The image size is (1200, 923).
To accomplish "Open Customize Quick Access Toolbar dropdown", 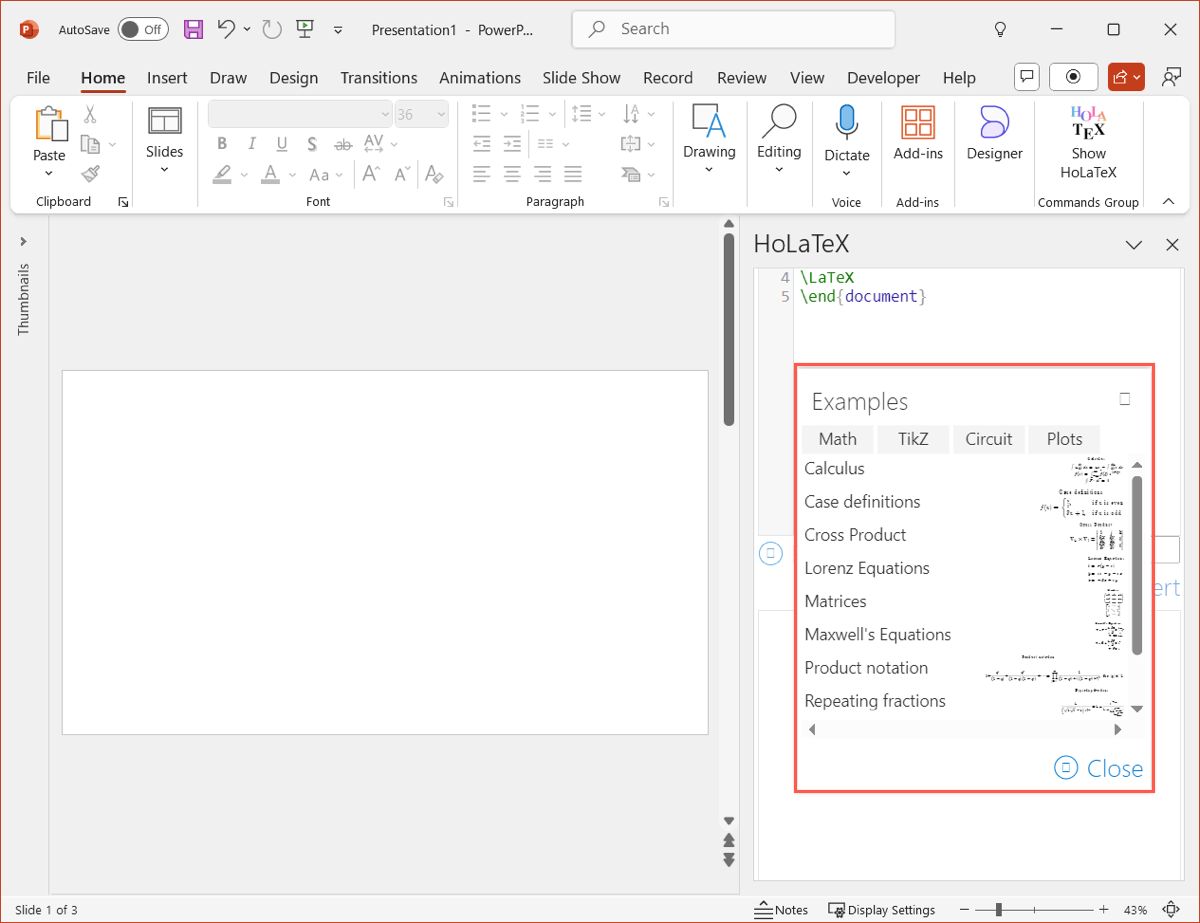I will [x=338, y=30].
